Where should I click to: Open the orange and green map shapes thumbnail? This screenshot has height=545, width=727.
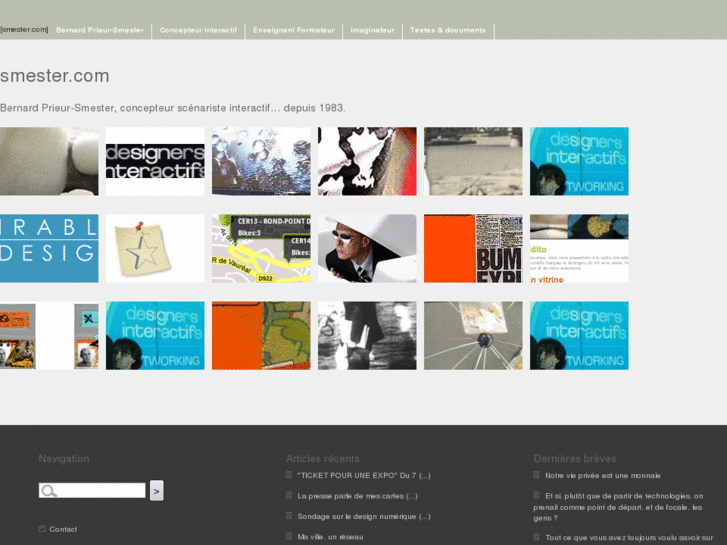pos(261,335)
